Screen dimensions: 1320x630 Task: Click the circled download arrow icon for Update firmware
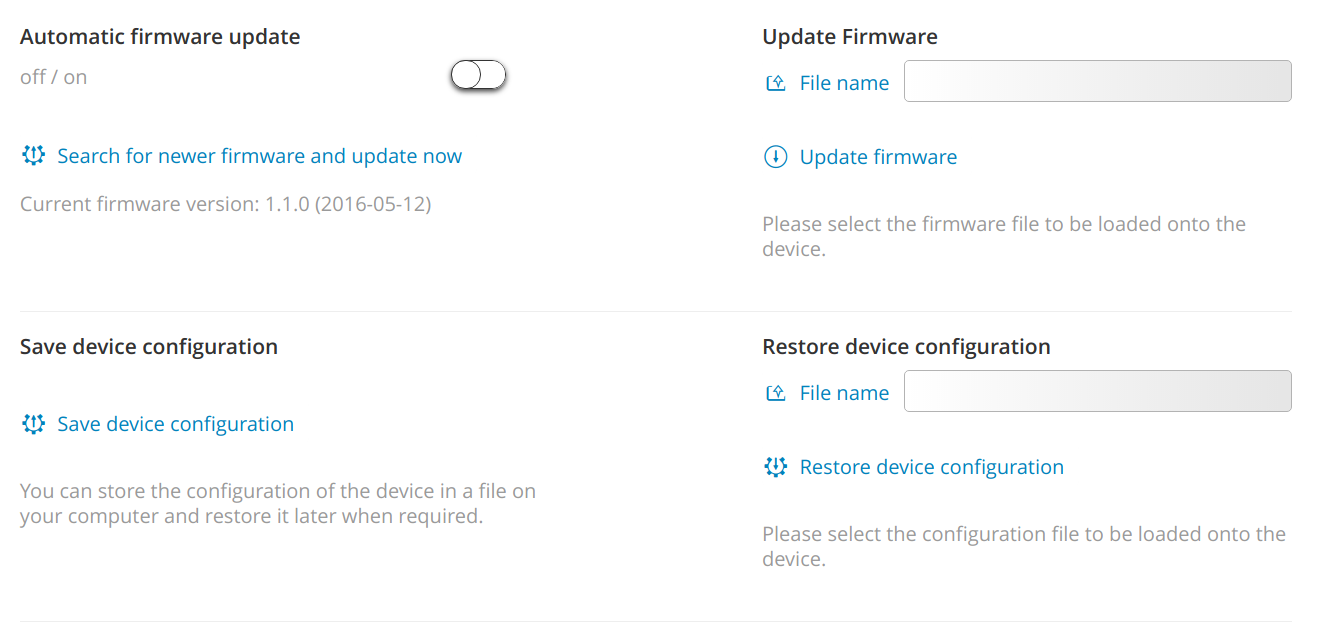[x=775, y=157]
